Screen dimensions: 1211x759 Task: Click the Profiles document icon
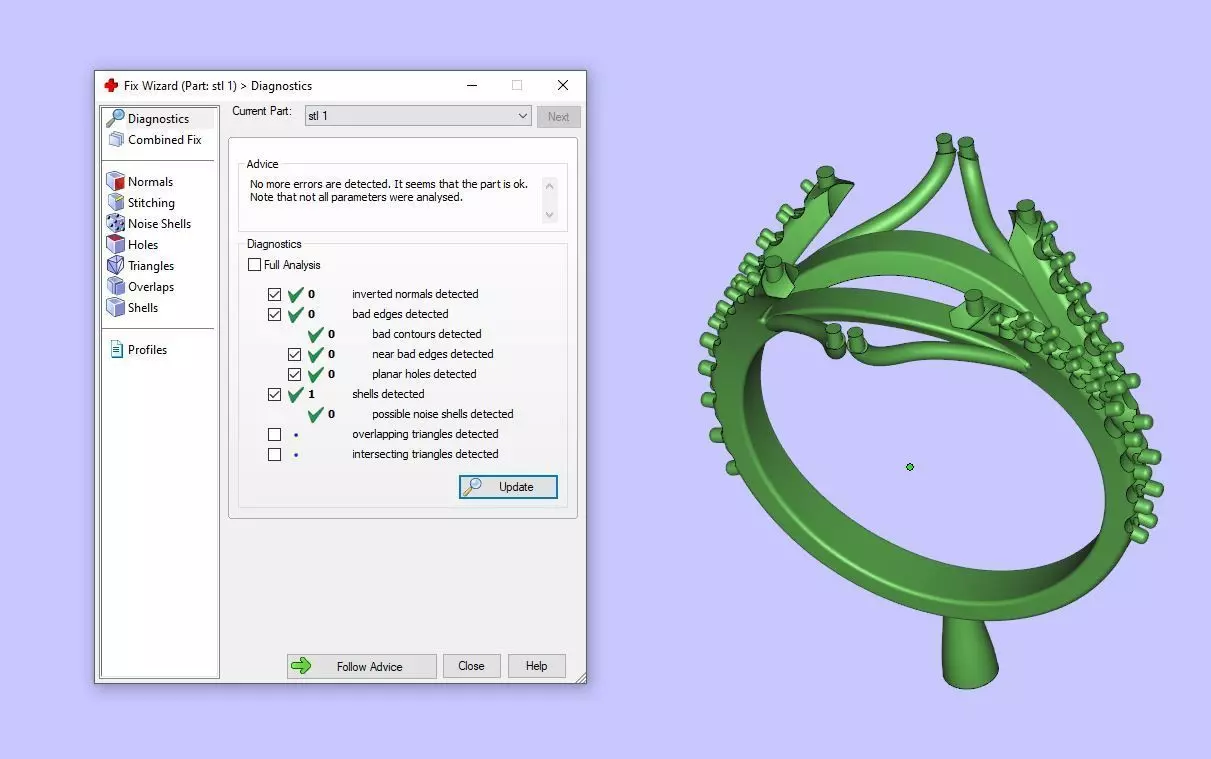[x=116, y=350]
